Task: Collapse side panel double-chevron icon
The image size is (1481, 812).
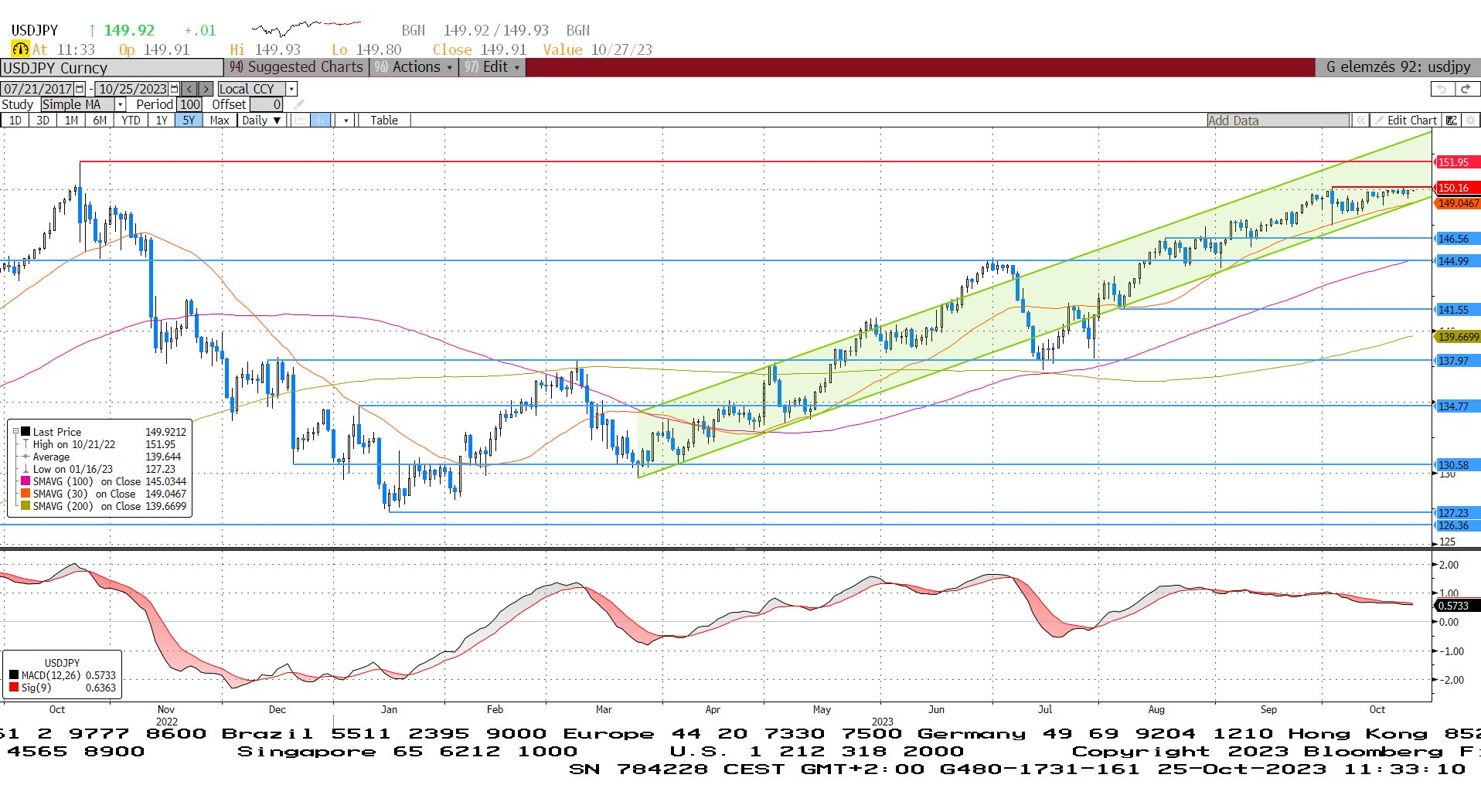Action: (1360, 121)
